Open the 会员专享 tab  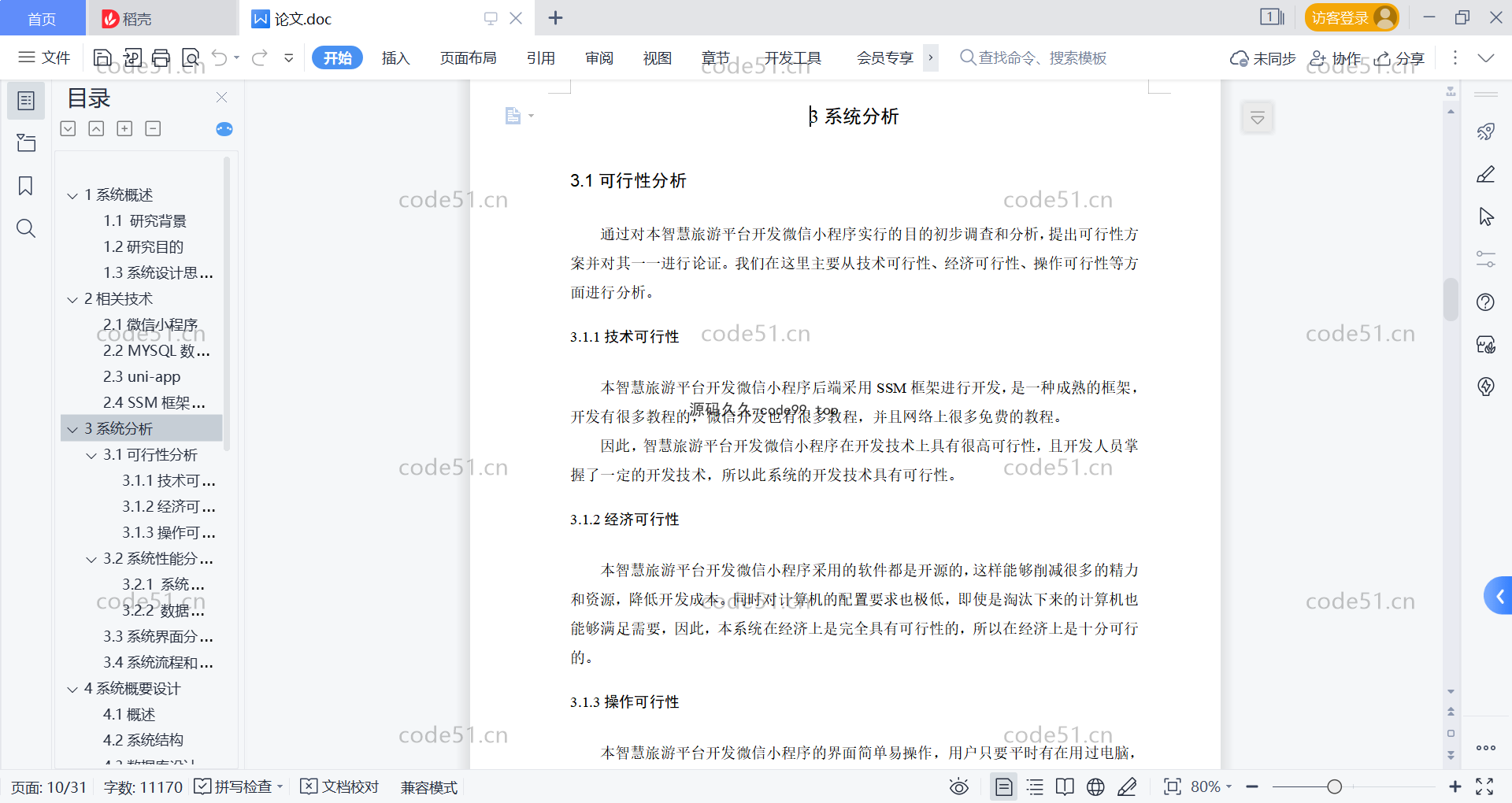tap(885, 58)
